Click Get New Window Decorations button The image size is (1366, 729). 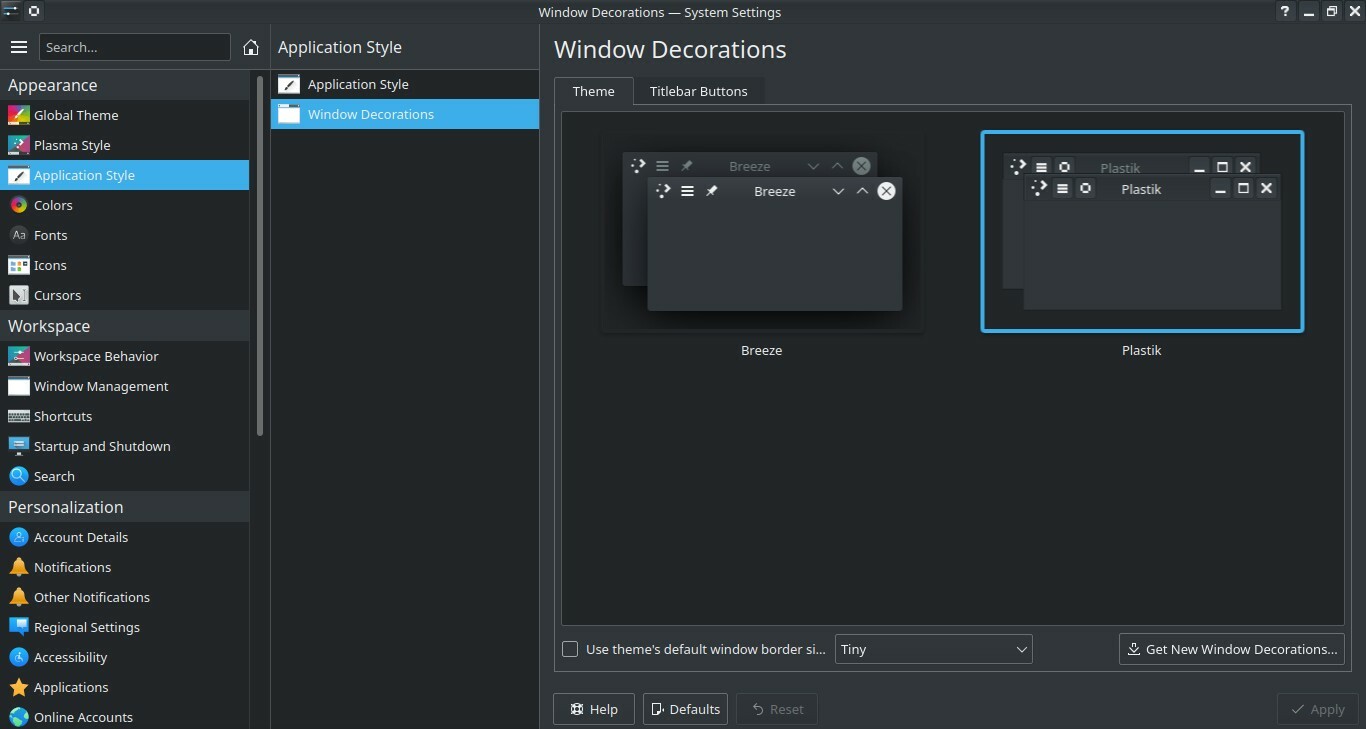(x=1231, y=649)
